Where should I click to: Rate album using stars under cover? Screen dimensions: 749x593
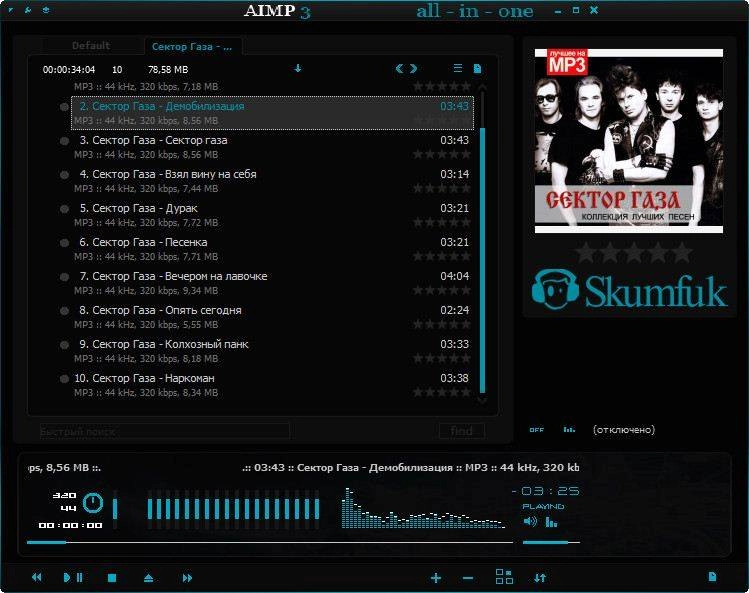[x=633, y=252]
